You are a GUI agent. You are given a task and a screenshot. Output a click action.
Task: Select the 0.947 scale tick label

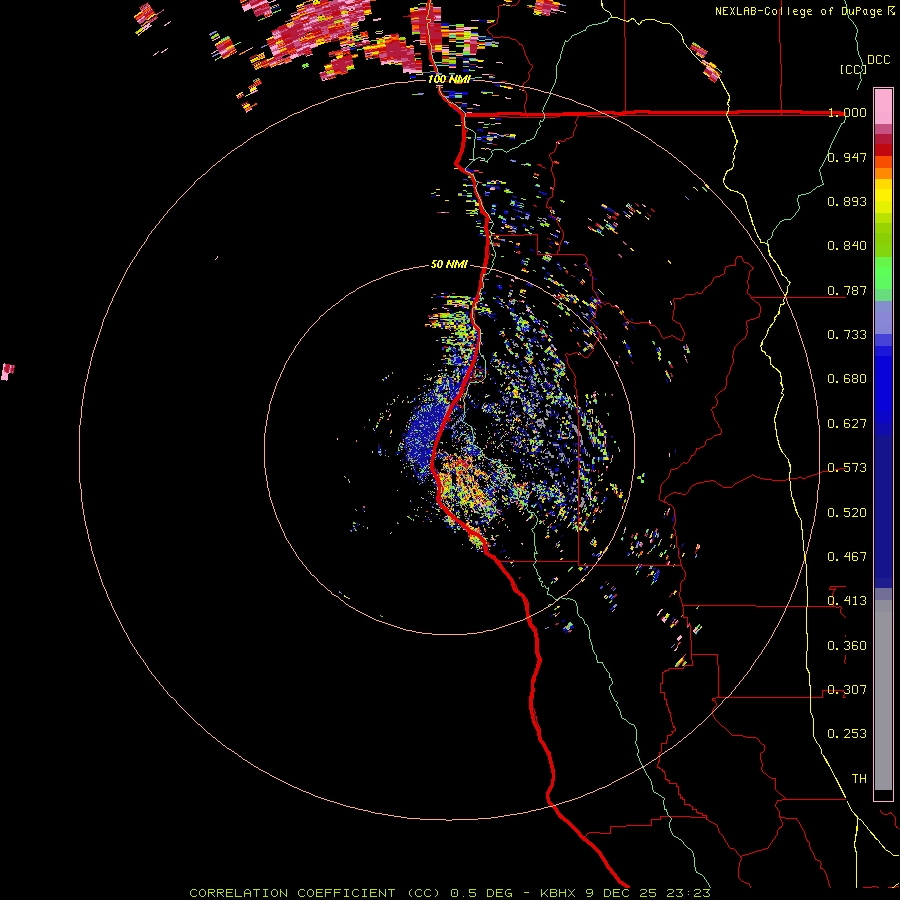[x=847, y=158]
